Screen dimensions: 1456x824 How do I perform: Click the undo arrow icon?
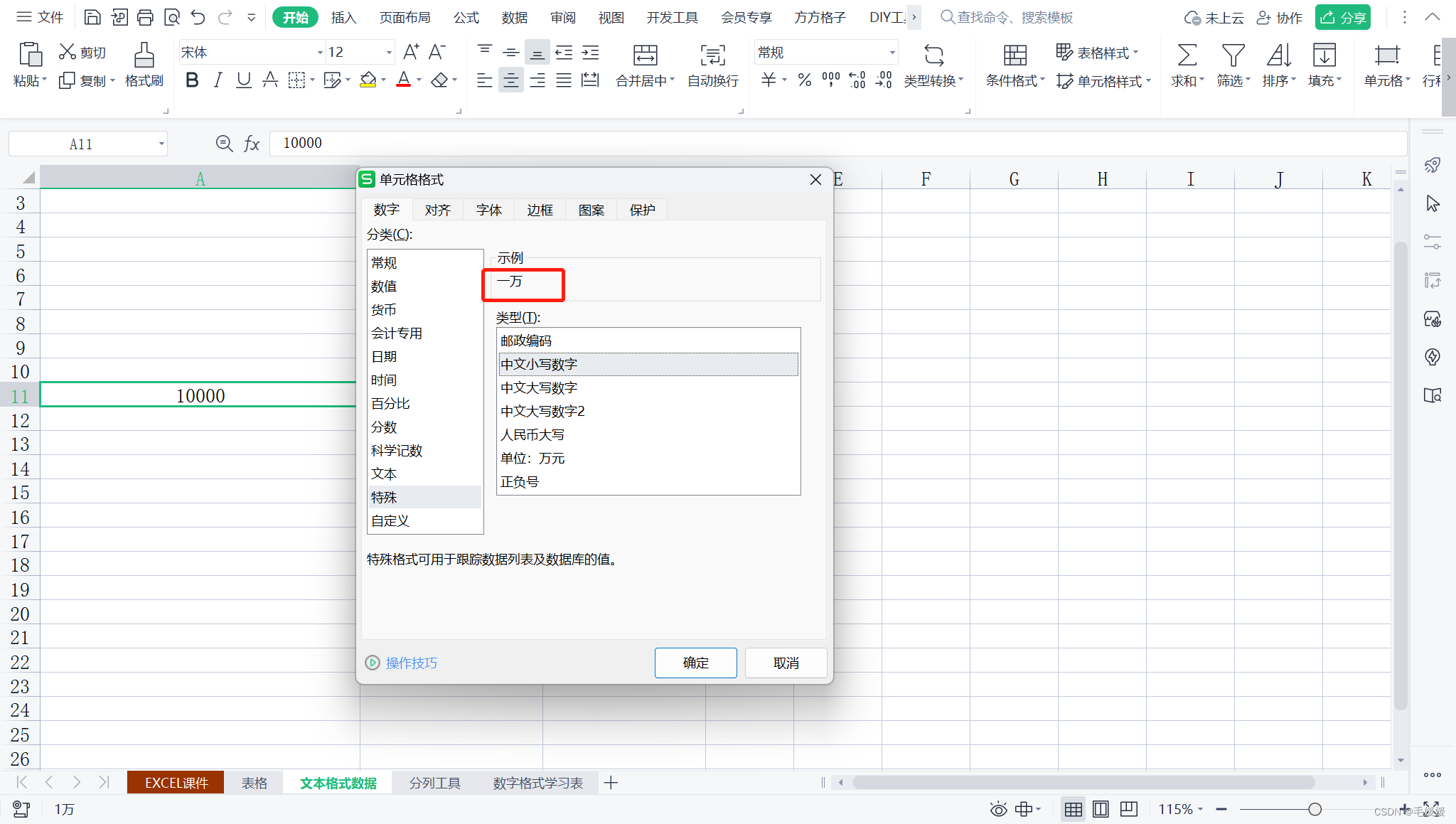click(198, 17)
